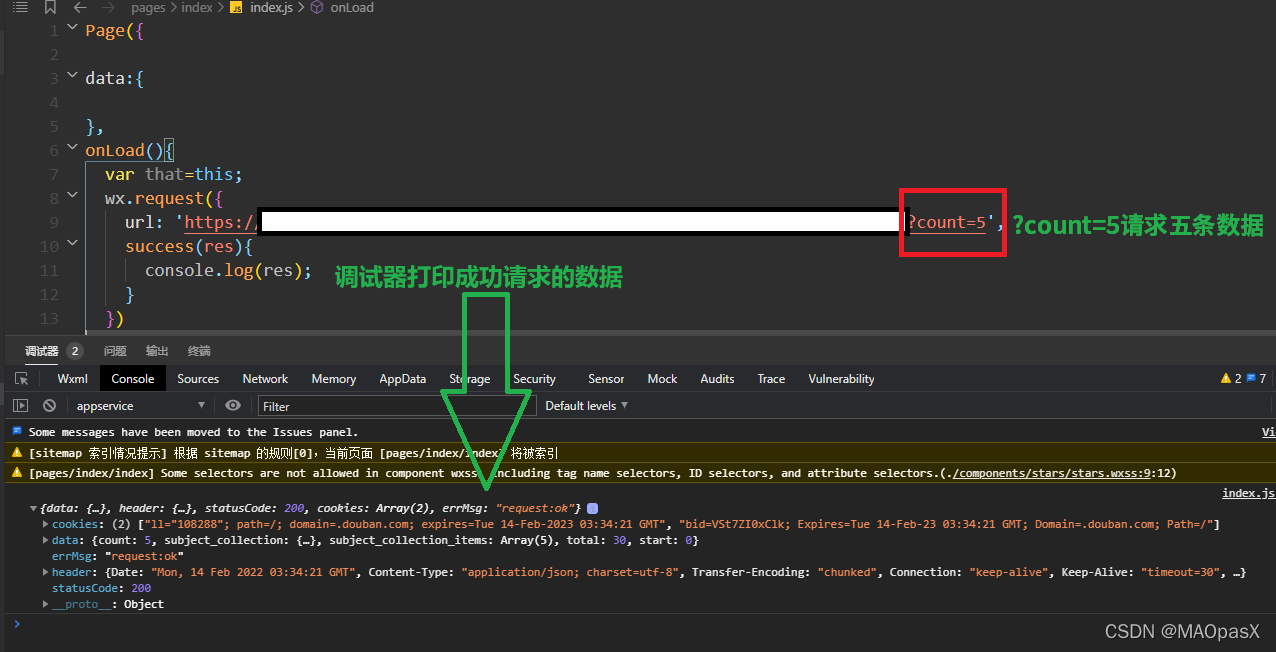Activate the element inspector picker icon
This screenshot has height=652, width=1276.
coord(21,379)
